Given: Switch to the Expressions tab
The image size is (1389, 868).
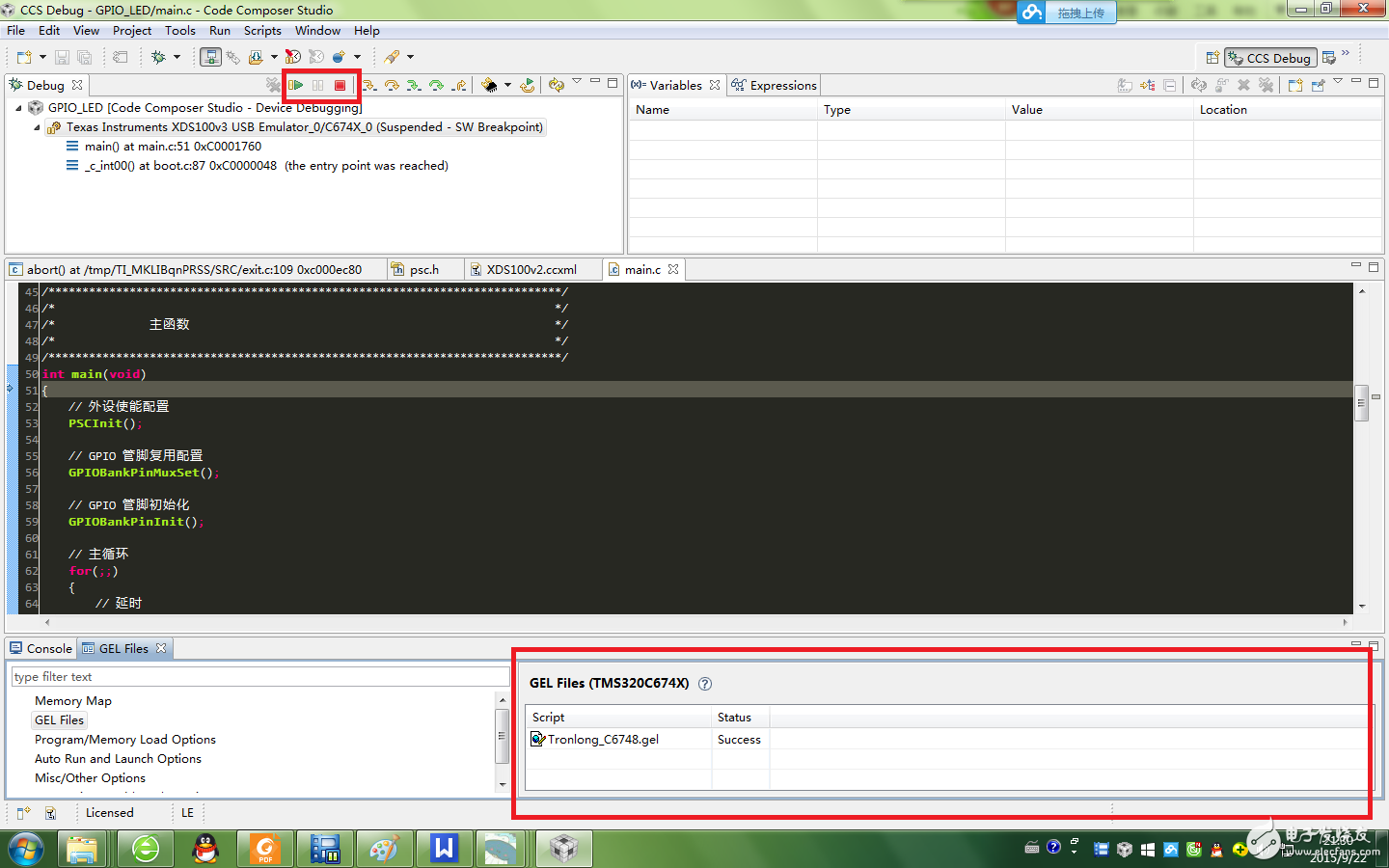Looking at the screenshot, I should pos(775,85).
